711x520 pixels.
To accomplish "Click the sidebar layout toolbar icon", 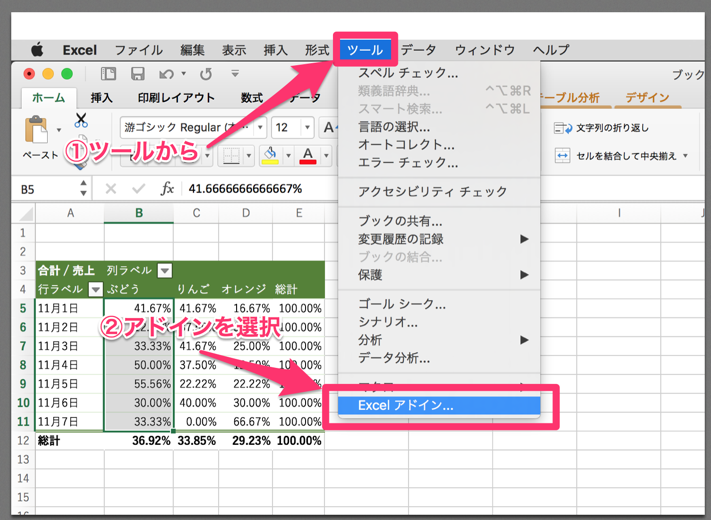I will pos(108,74).
